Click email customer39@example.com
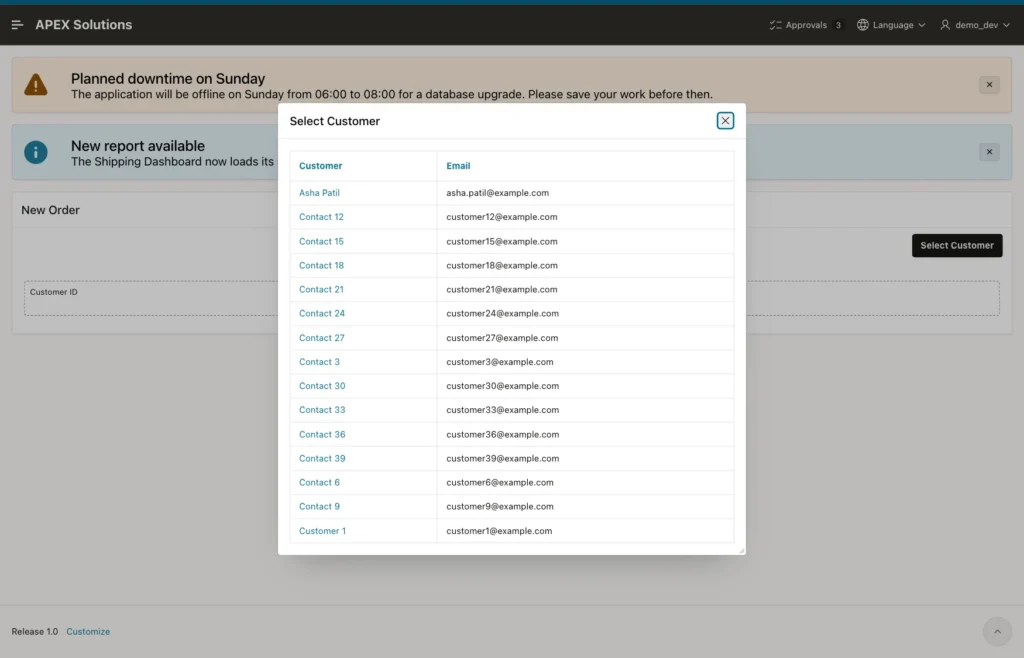 click(x=502, y=458)
